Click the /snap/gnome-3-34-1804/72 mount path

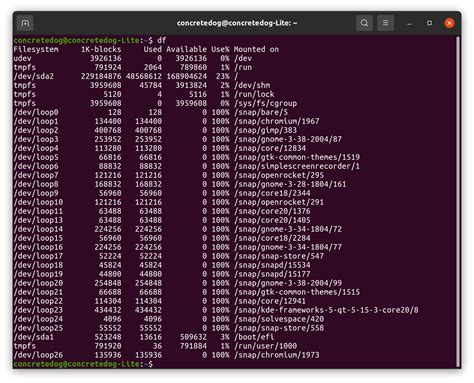(x=288, y=229)
